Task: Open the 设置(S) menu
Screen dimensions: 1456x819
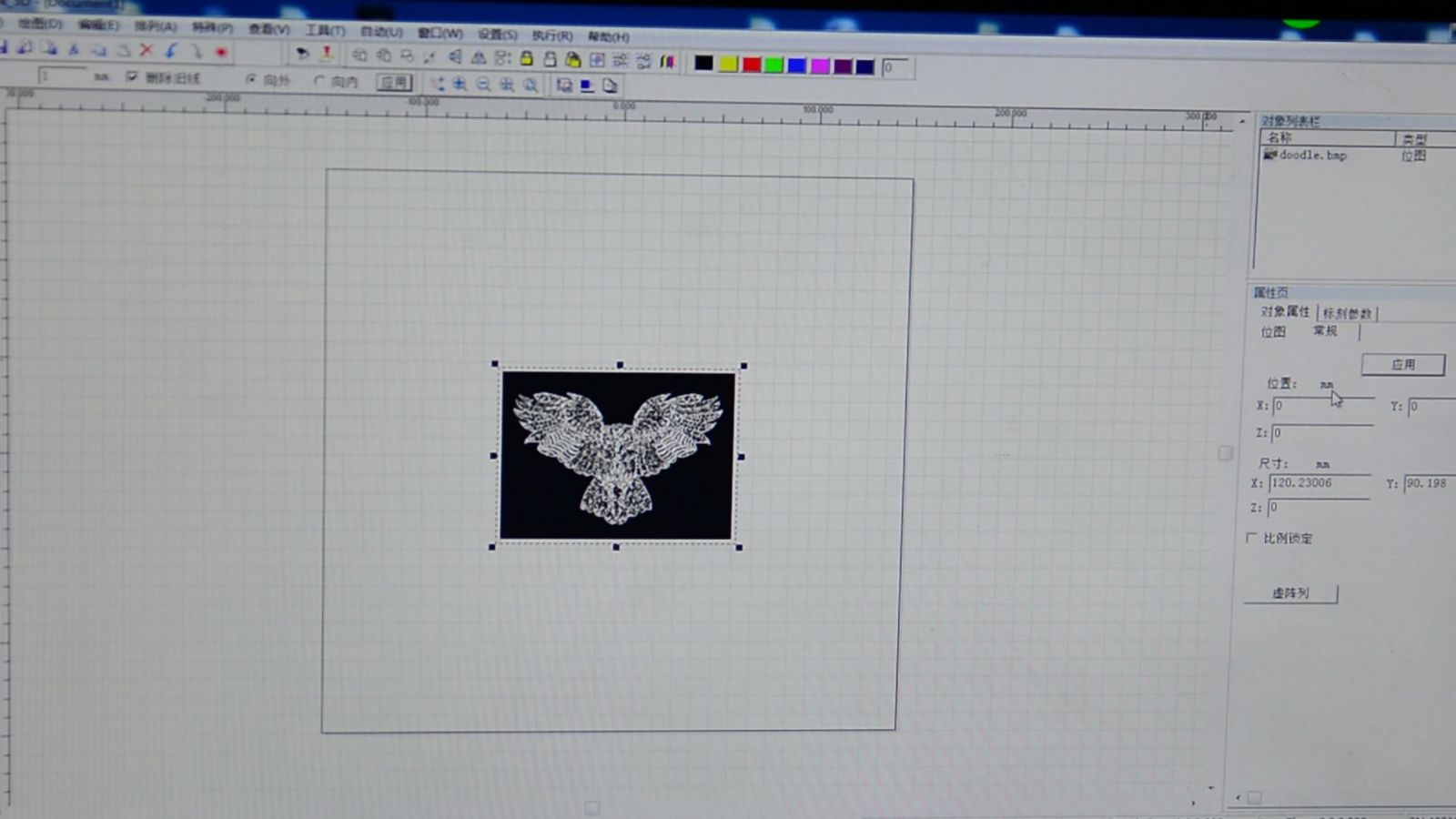Action: tap(498, 35)
